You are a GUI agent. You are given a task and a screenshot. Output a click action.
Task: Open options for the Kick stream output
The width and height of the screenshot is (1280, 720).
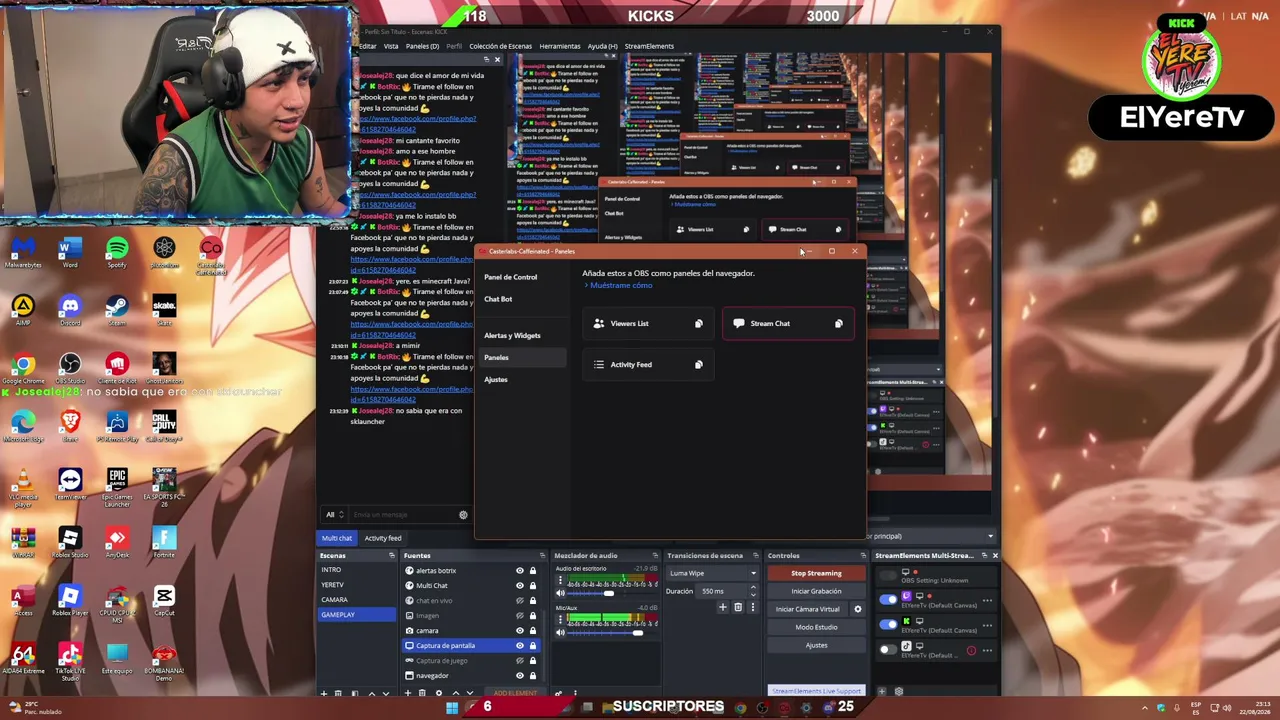[x=987, y=626]
